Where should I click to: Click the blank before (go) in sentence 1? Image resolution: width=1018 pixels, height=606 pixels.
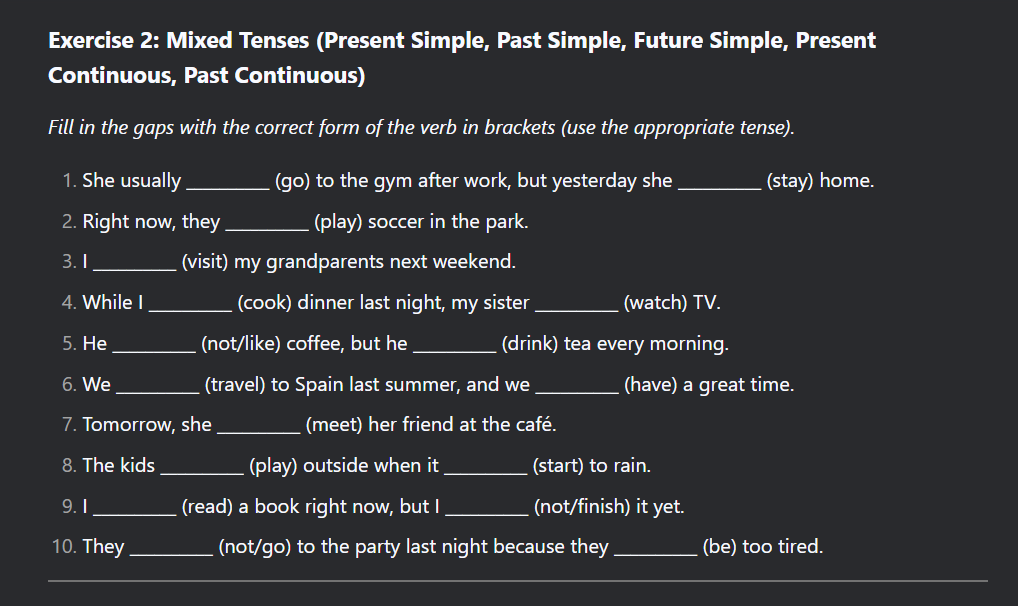pos(228,183)
